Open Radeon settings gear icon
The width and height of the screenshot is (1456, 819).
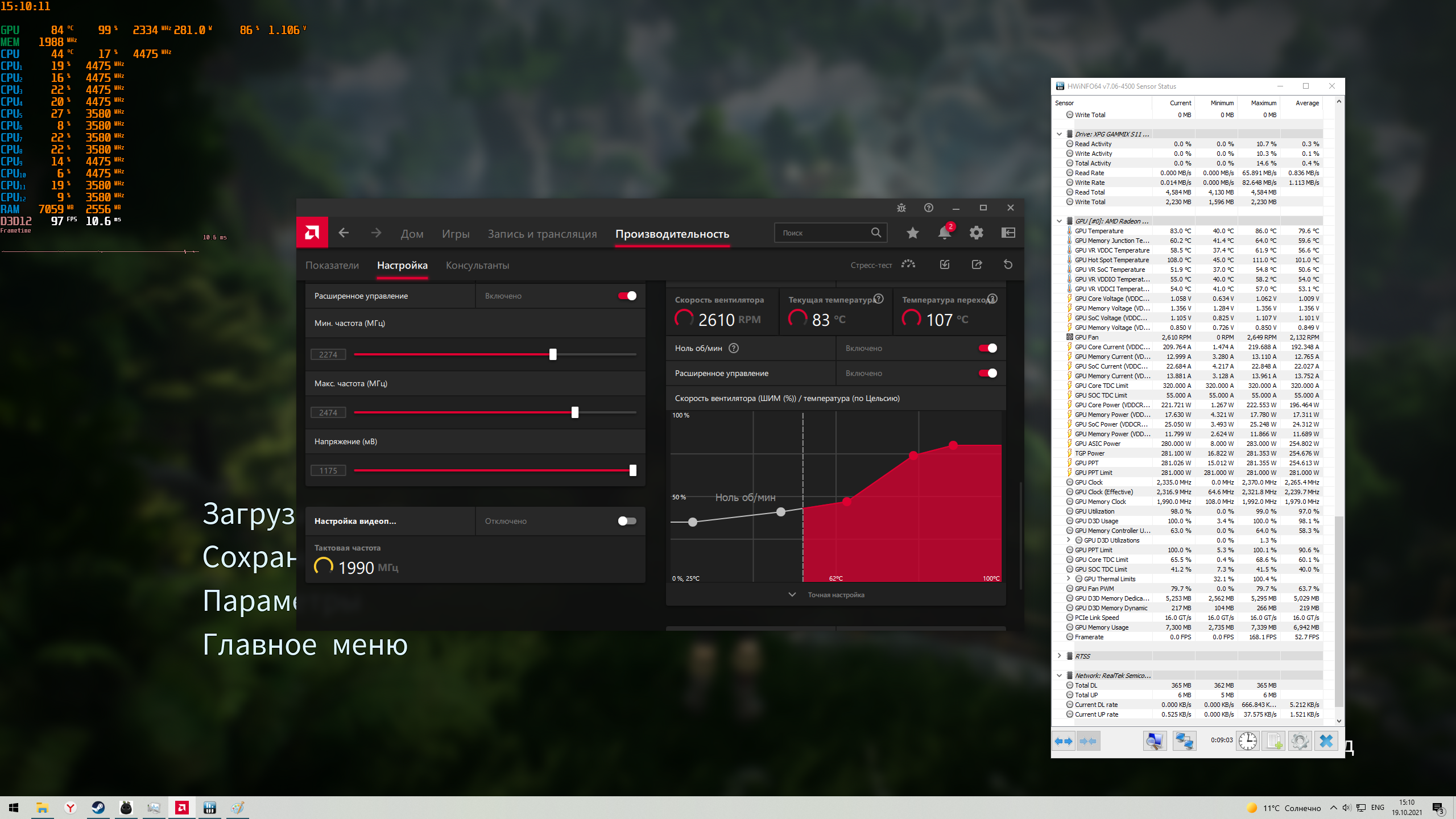976,233
